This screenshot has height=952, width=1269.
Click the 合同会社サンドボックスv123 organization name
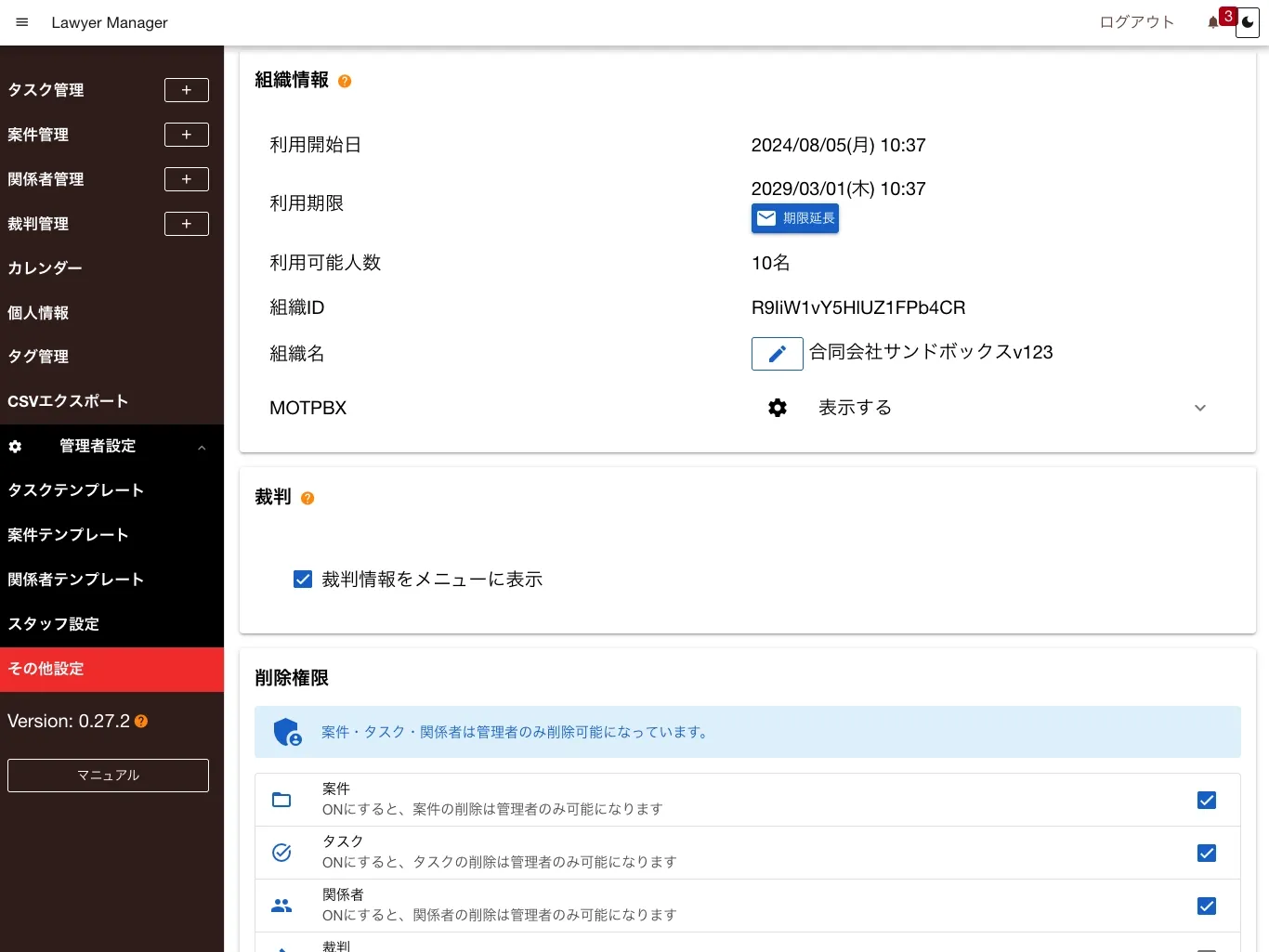[931, 352]
